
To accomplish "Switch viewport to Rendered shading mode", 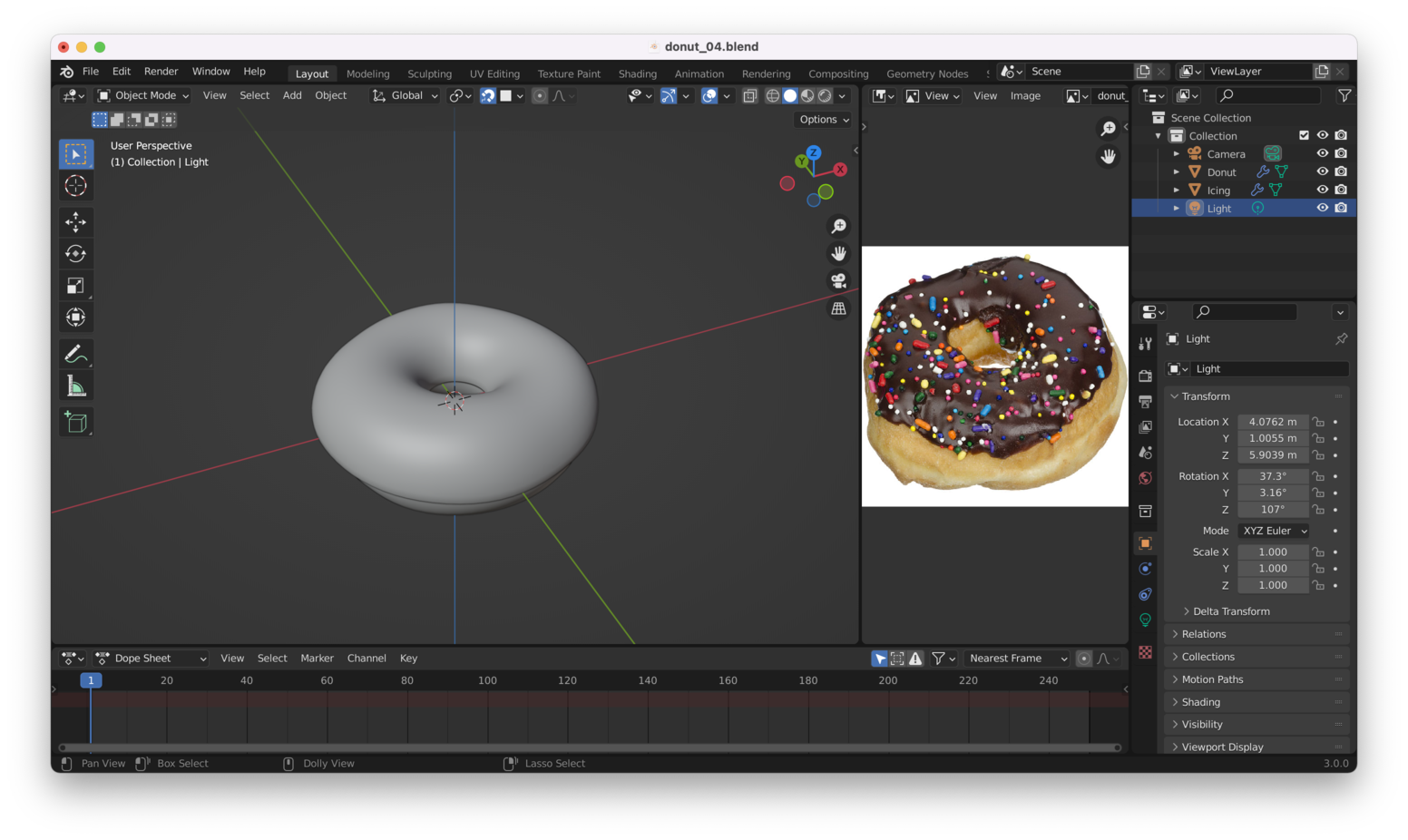I will click(x=824, y=95).
